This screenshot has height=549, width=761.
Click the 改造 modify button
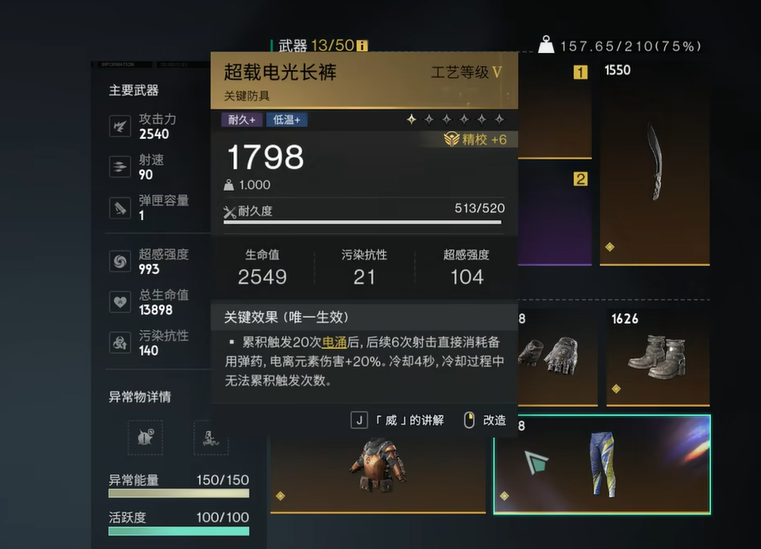[x=485, y=420]
